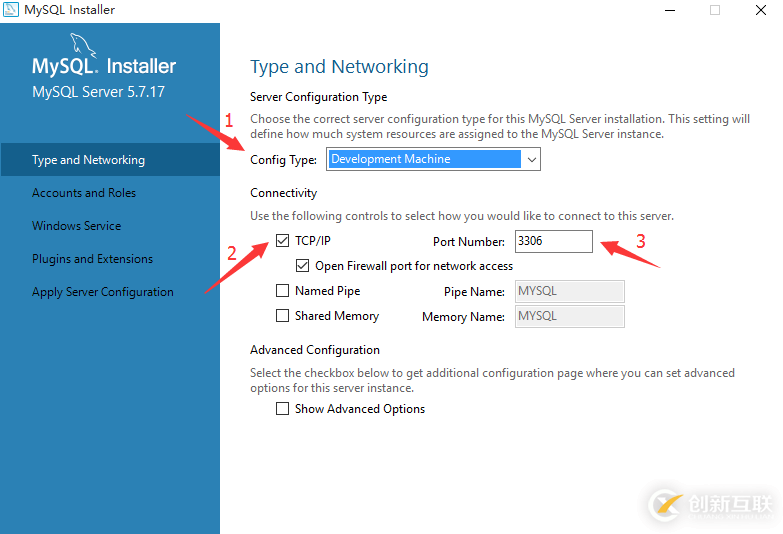Click the MySQL dolphin logo in sidebar
The height and width of the screenshot is (534, 783).
(x=83, y=46)
